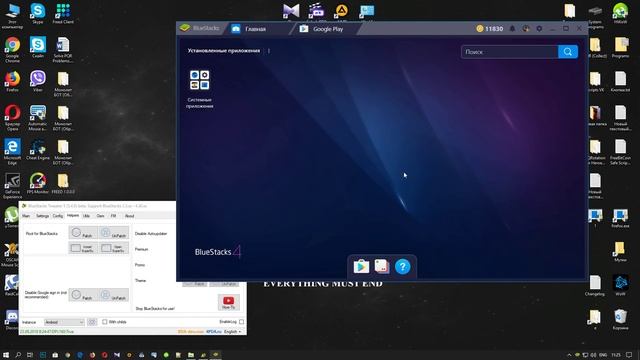
Task: Toggle the With childs checkbox
Action: tap(104, 322)
